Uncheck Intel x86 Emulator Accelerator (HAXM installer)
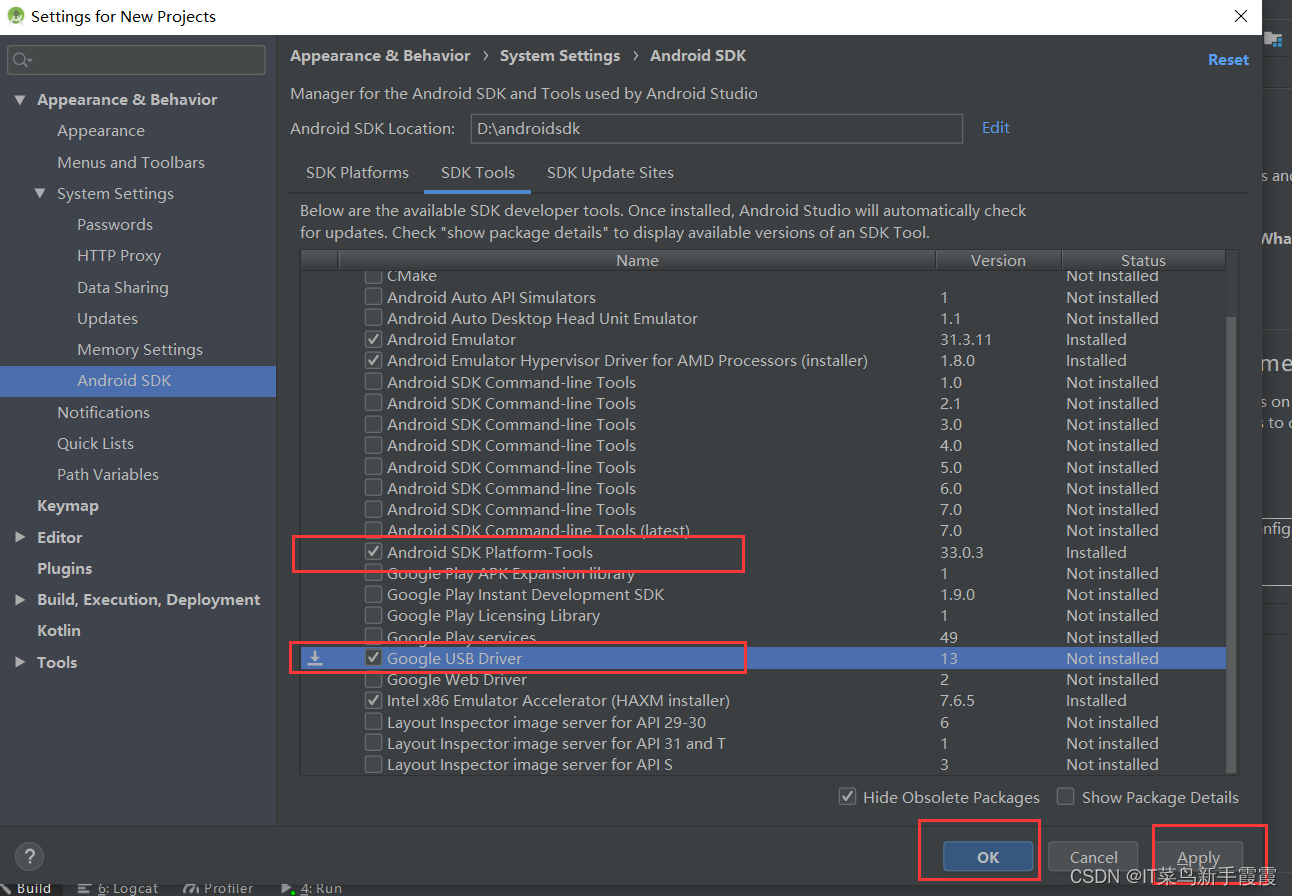 coord(373,700)
